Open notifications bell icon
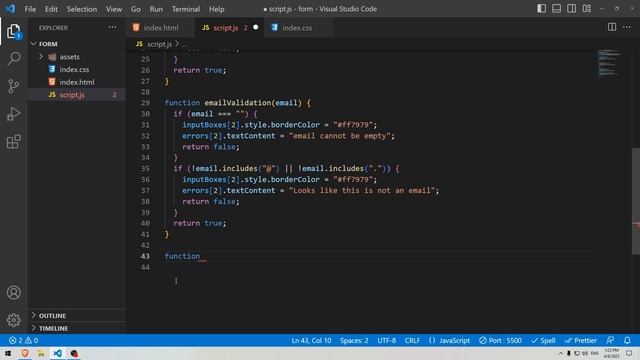Viewport: 640px width, 360px height. coord(627,340)
